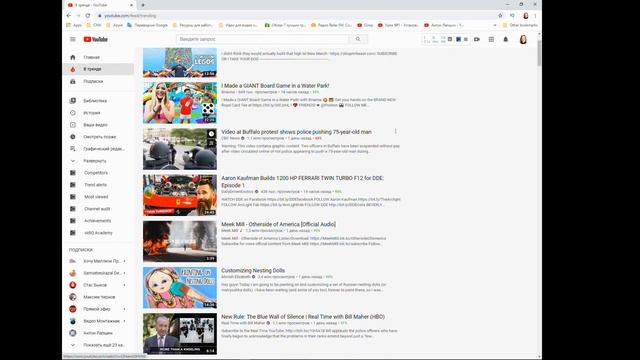
Task: Open Ваши видео in the sidebar
Action: 98,124
